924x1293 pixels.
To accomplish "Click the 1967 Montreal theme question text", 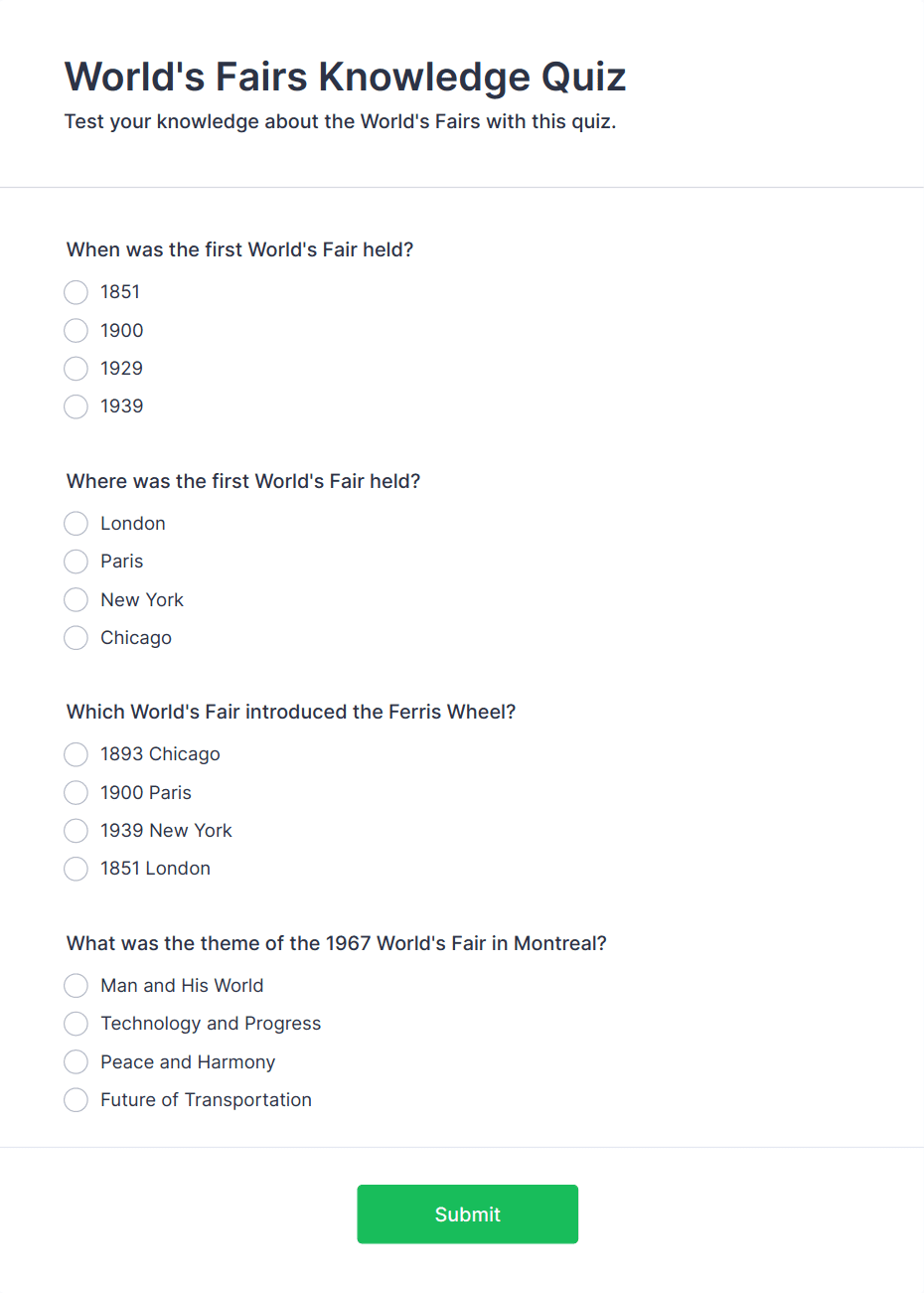I will pyautogui.click(x=337, y=943).
